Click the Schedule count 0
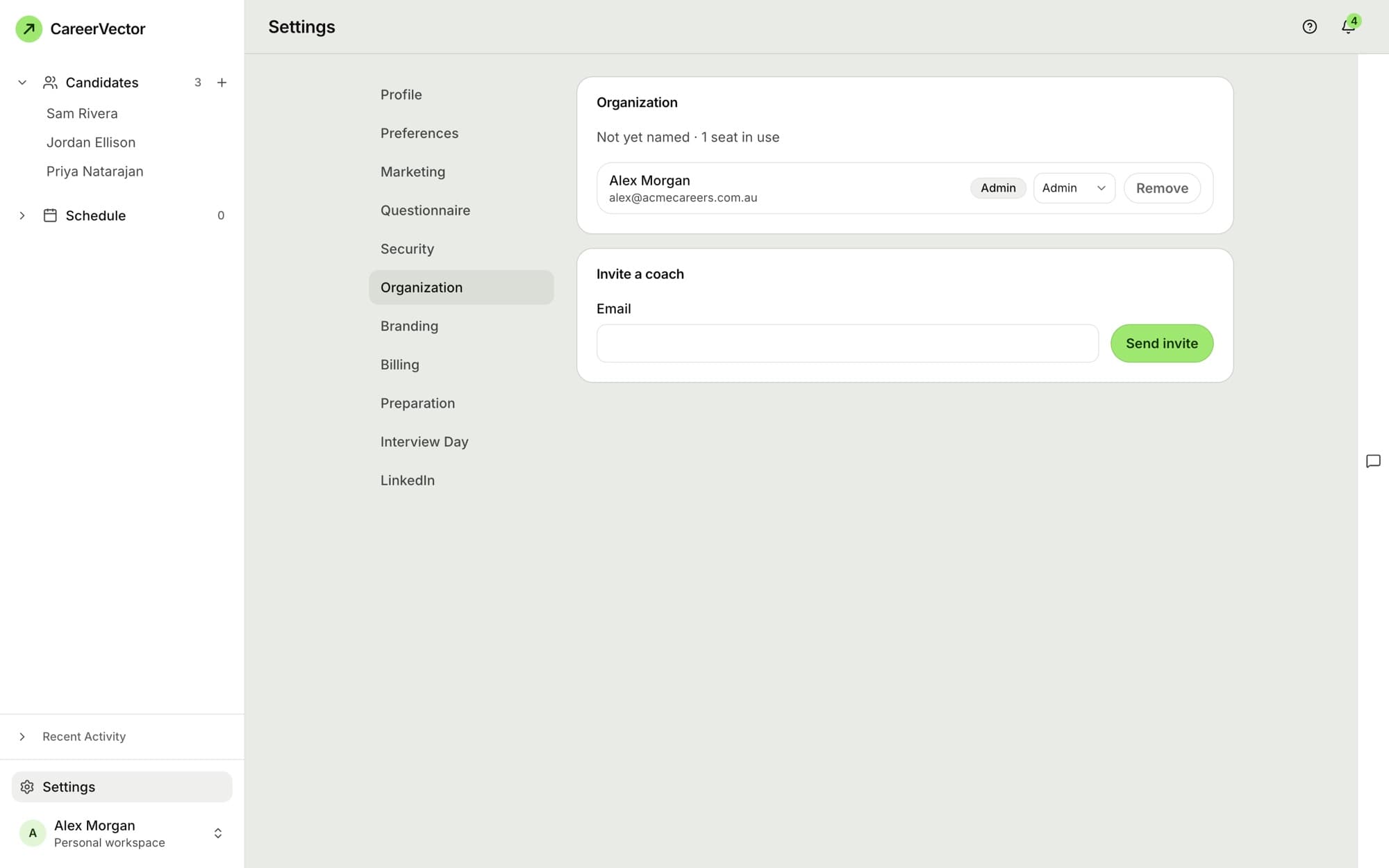1389x868 pixels. (221, 215)
